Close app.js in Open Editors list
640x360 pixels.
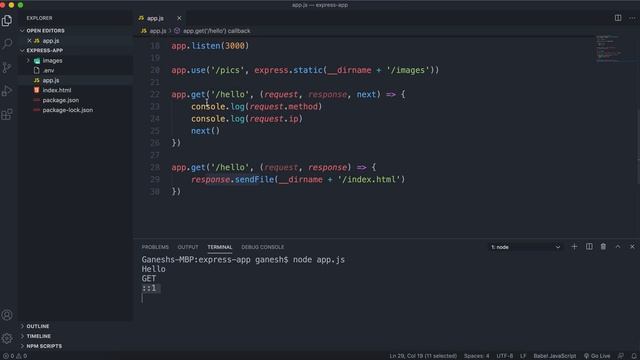coord(29,40)
